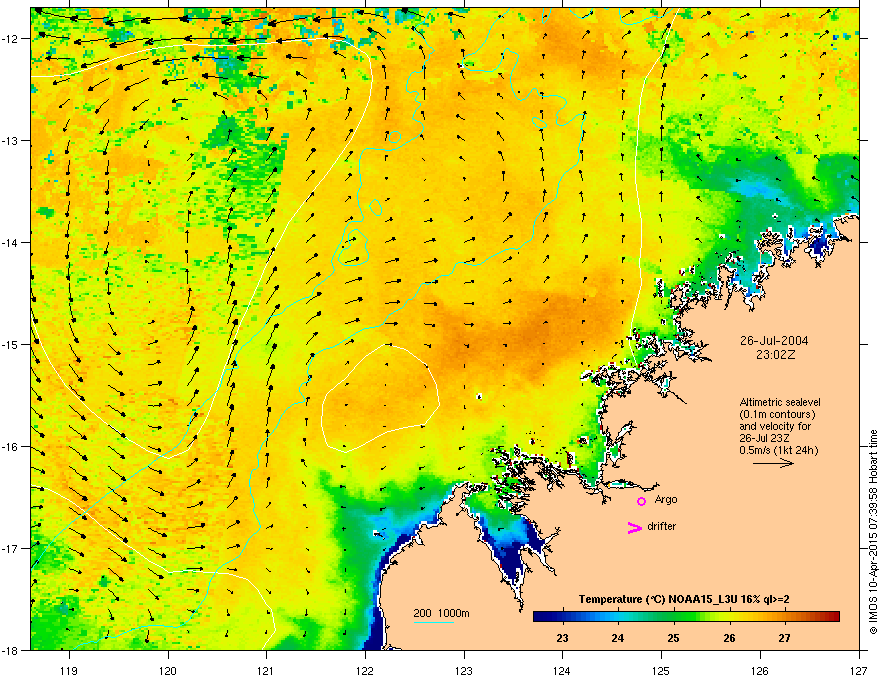Click longitude axis label 125

pyautogui.click(x=661, y=670)
